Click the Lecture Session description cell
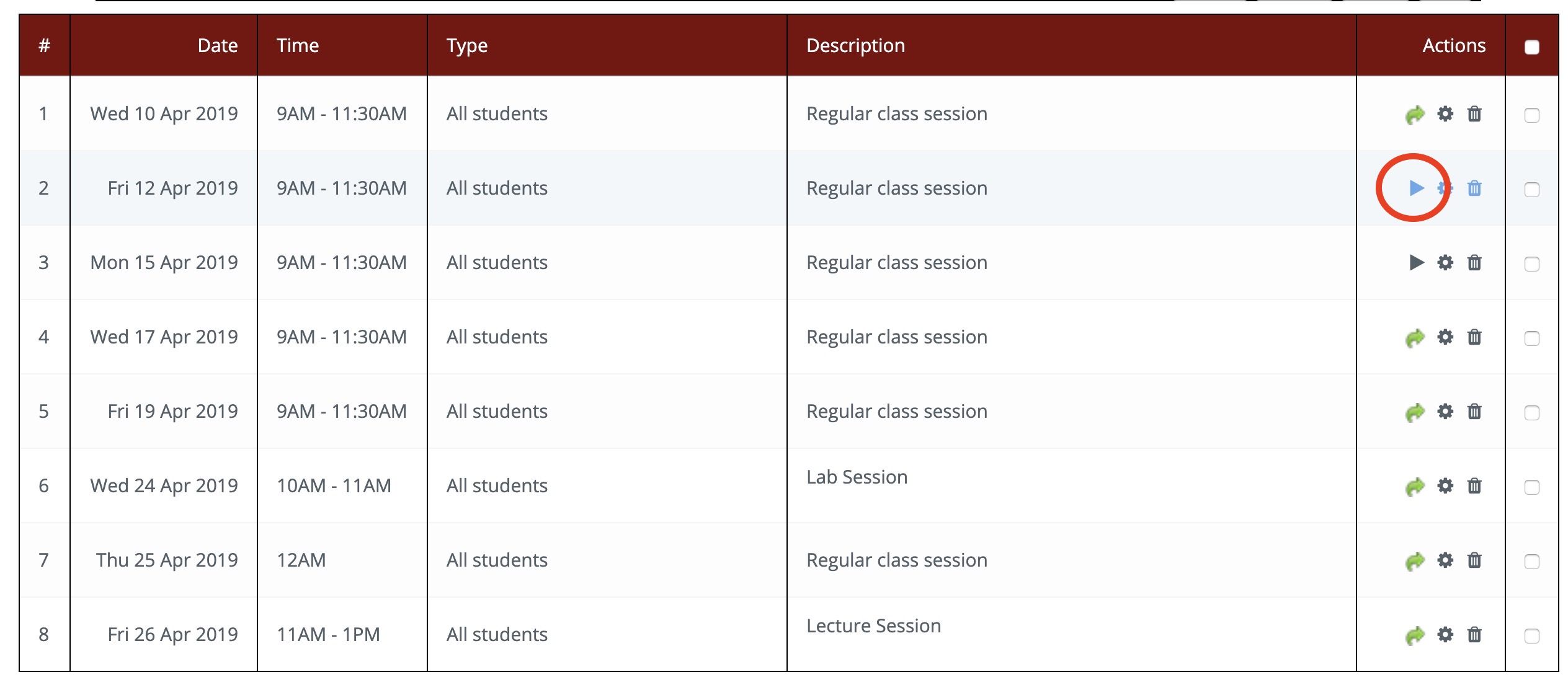The image size is (1568, 677). pyautogui.click(x=873, y=626)
